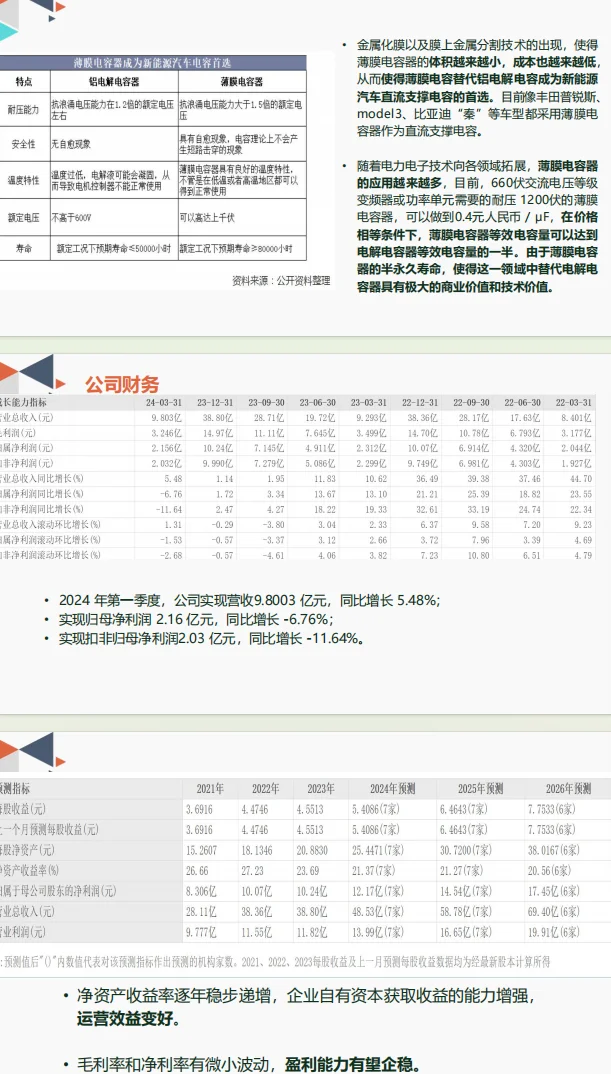Click the table title 薄膜电容器成为新能源汽车电容首选

click(152, 63)
